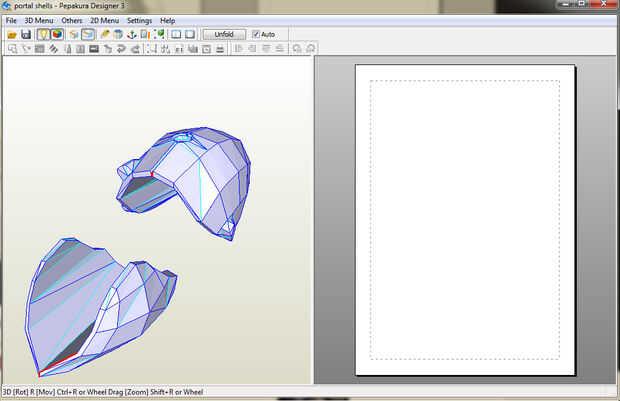Click the dark grid icon in lower toolbar

coord(40,49)
